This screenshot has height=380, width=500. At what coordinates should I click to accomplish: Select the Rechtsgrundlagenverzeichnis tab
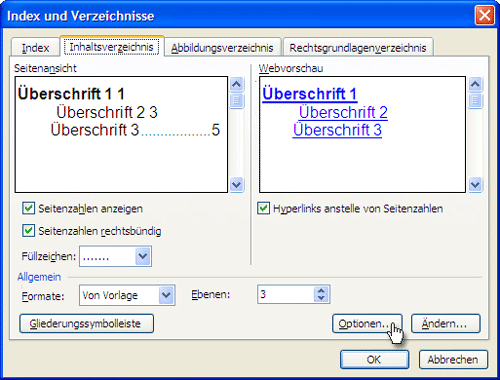(x=358, y=48)
